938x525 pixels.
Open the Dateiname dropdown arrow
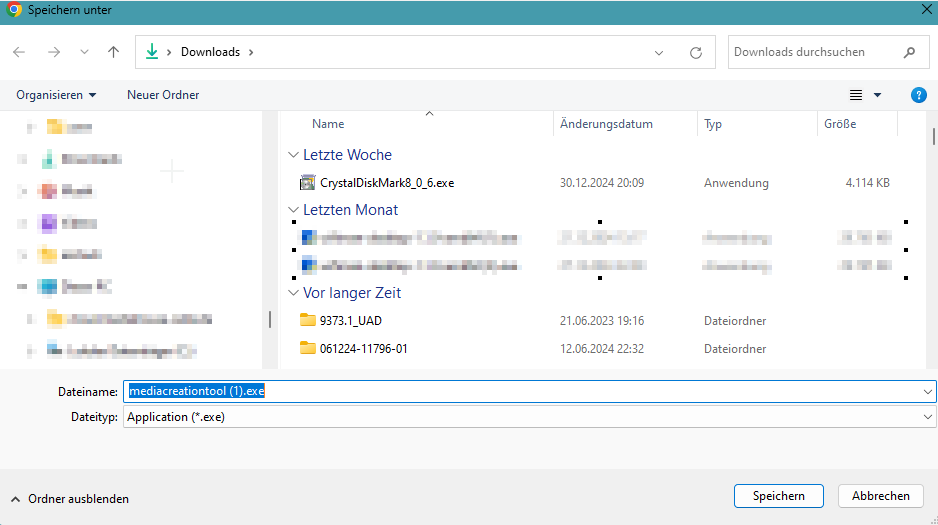pyautogui.click(x=927, y=392)
